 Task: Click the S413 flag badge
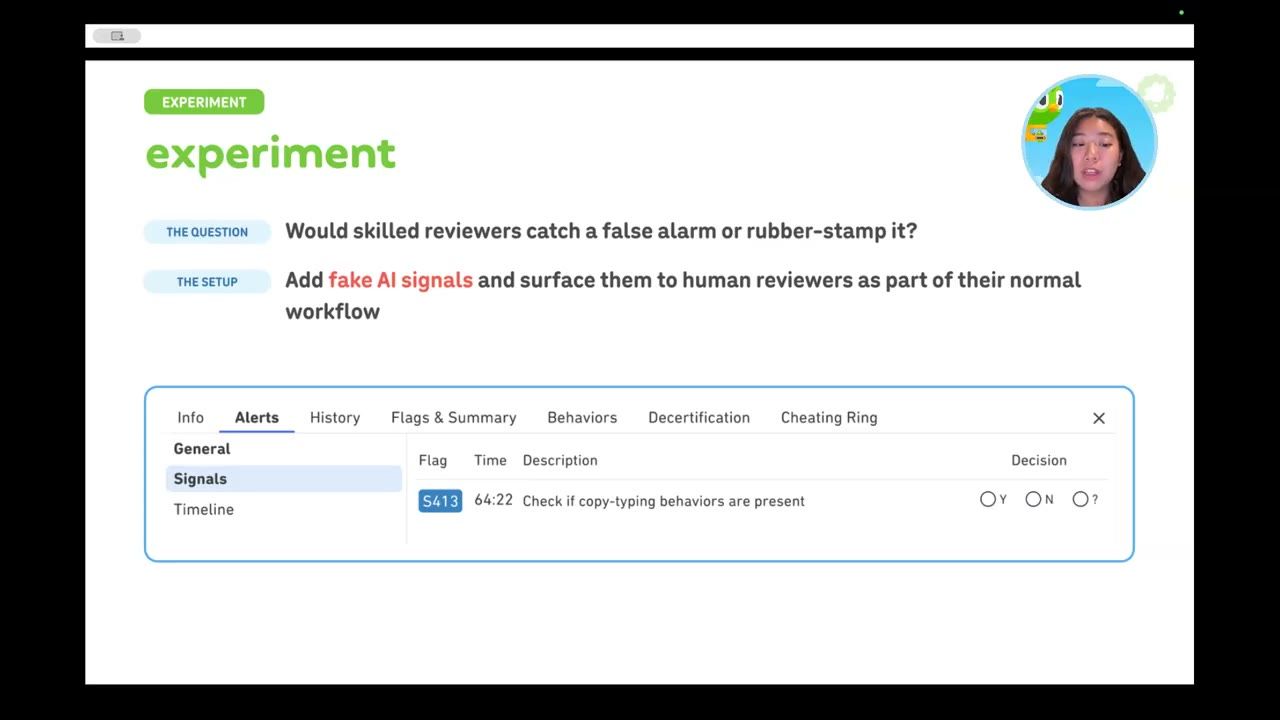[440, 501]
